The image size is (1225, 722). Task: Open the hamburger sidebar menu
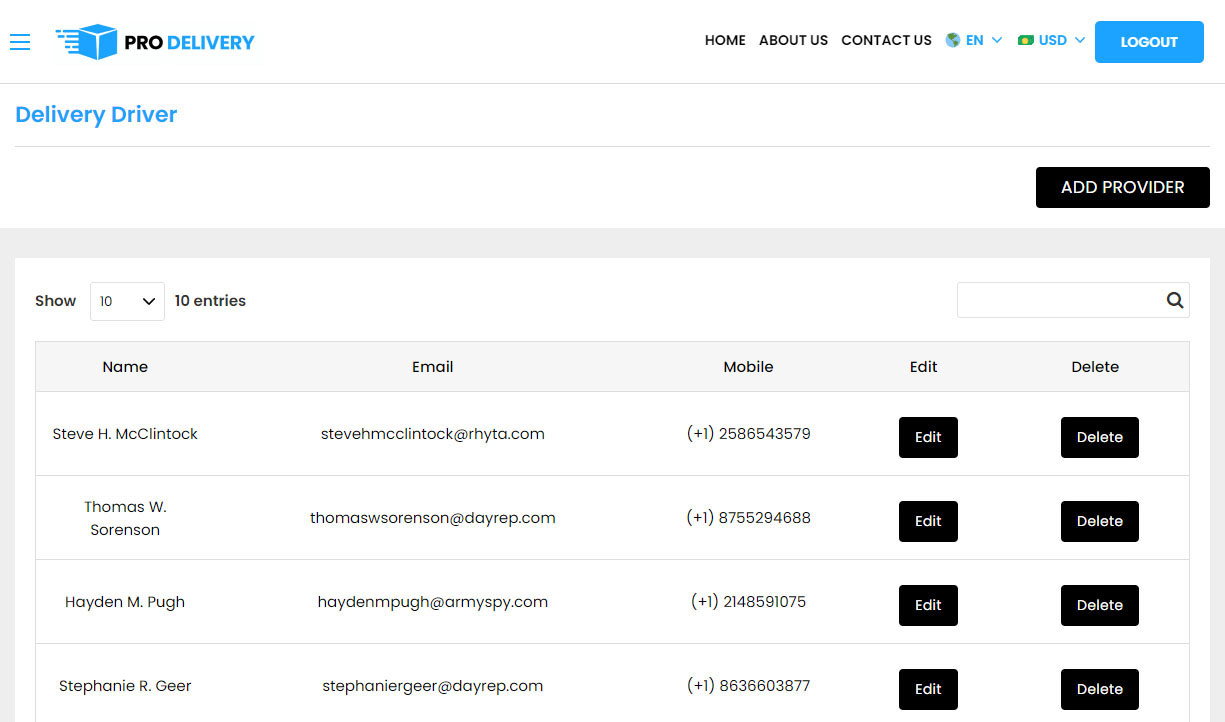[x=20, y=41]
